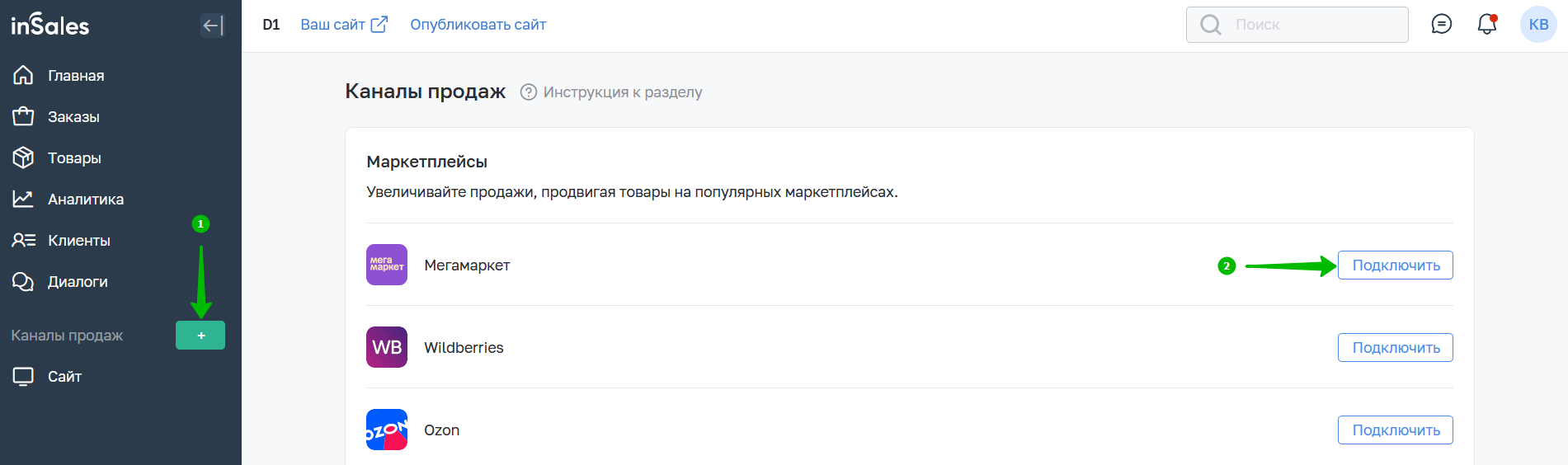Viewport: 1568px width, 465px height.
Task: Click the Ozon logo icon
Action: coord(387,430)
